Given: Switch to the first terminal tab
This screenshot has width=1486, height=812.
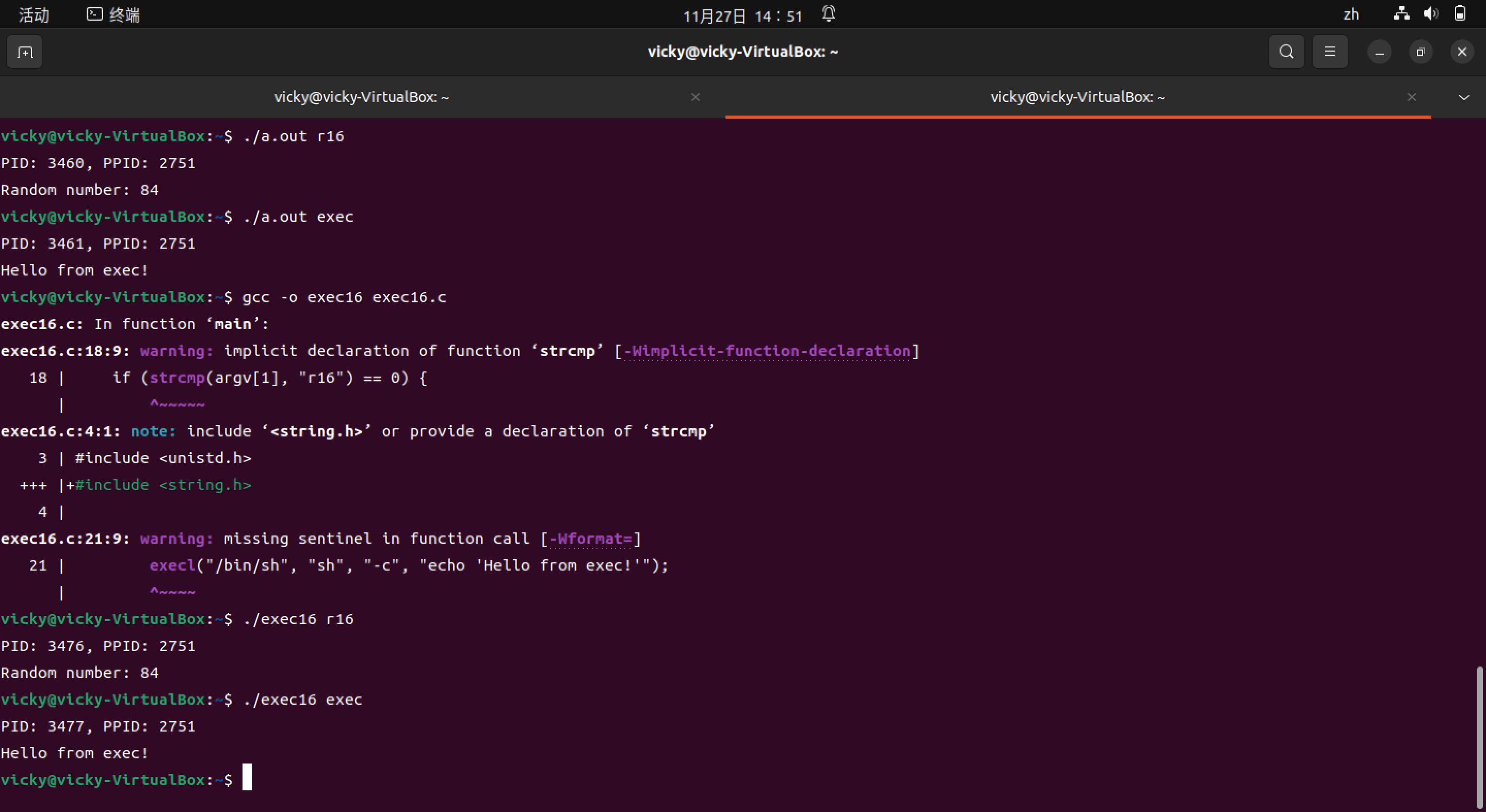Looking at the screenshot, I should (361, 97).
